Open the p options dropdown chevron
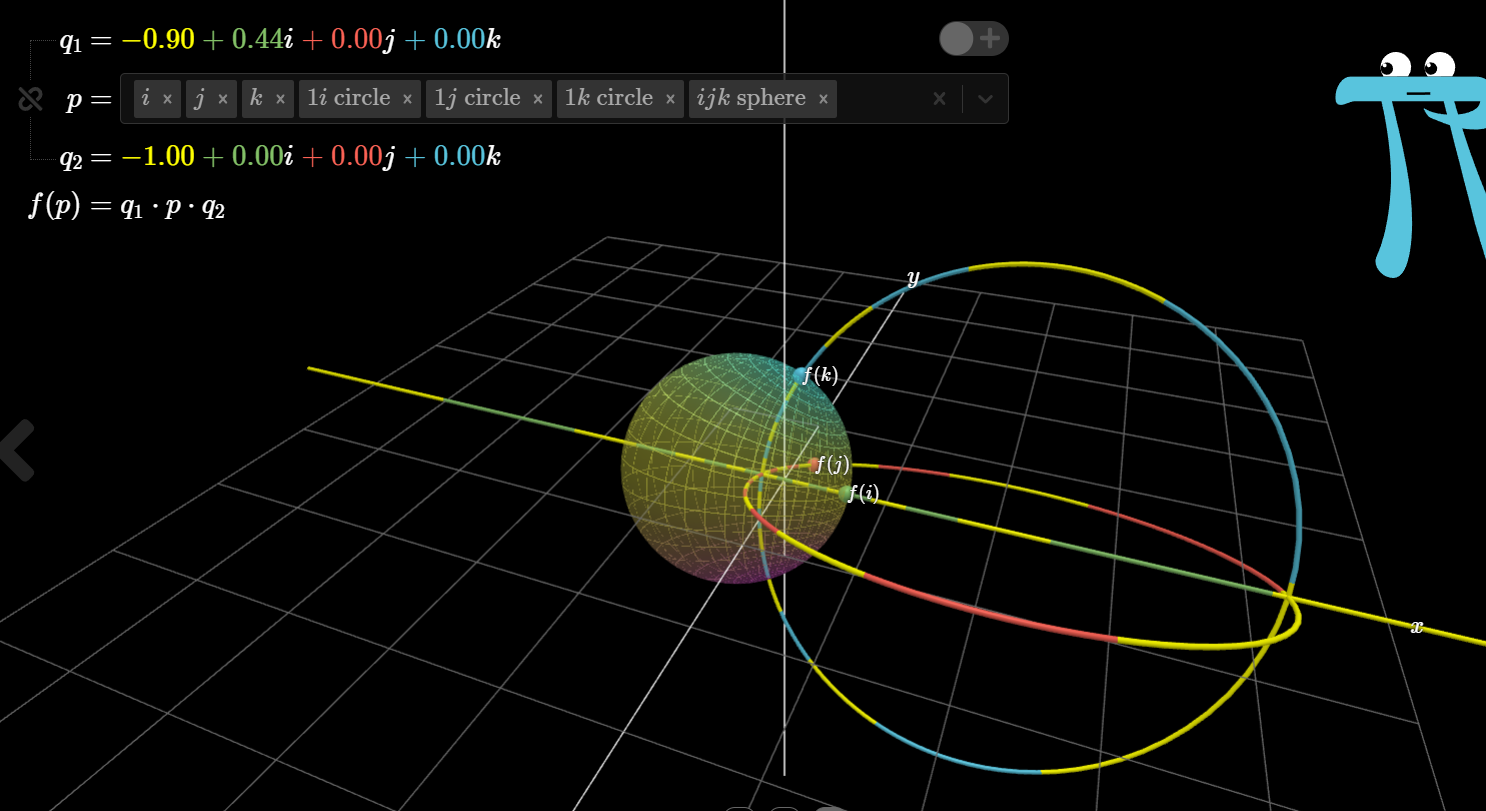 click(x=985, y=98)
